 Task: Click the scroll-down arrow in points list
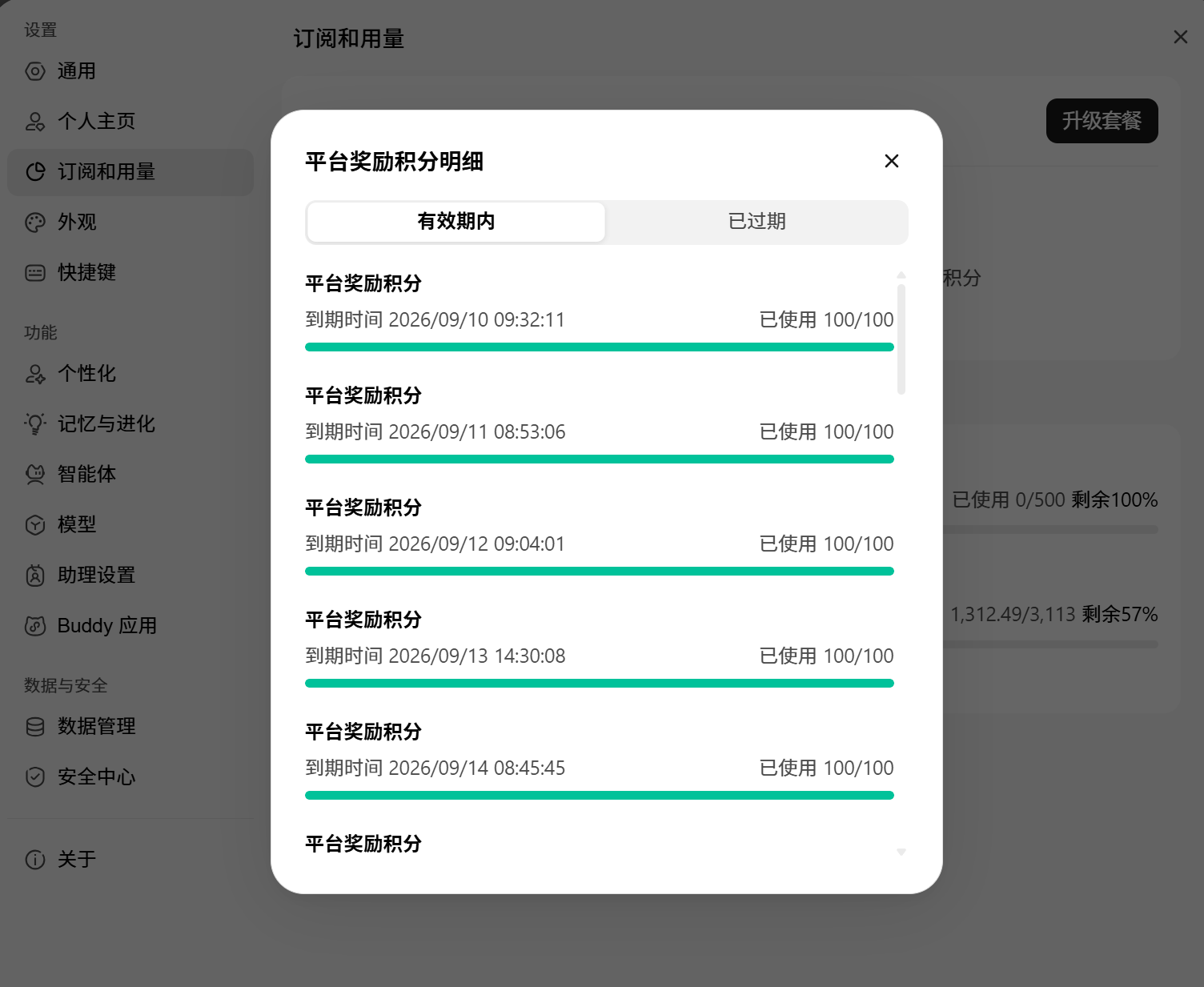(x=901, y=853)
